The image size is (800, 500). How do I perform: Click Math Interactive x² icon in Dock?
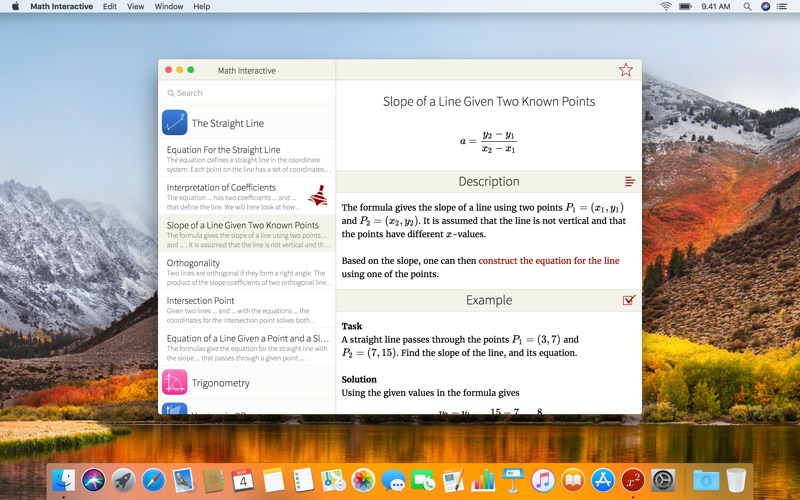(x=633, y=480)
